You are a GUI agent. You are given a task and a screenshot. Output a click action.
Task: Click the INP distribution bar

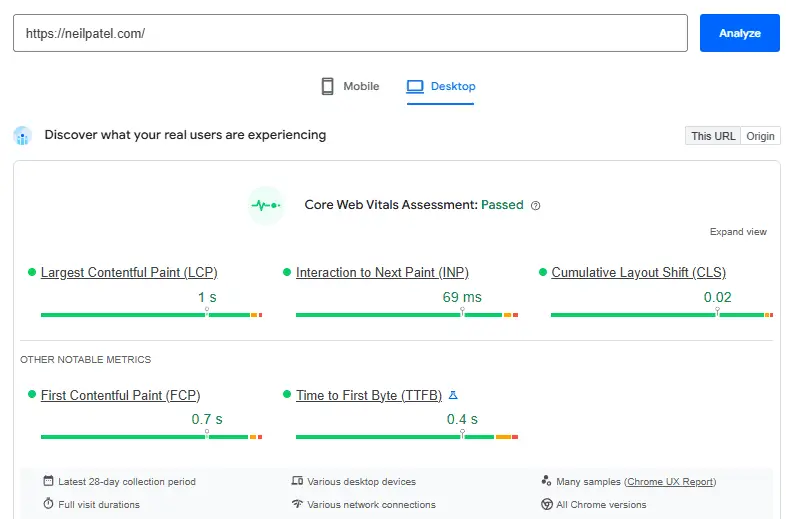pos(407,315)
